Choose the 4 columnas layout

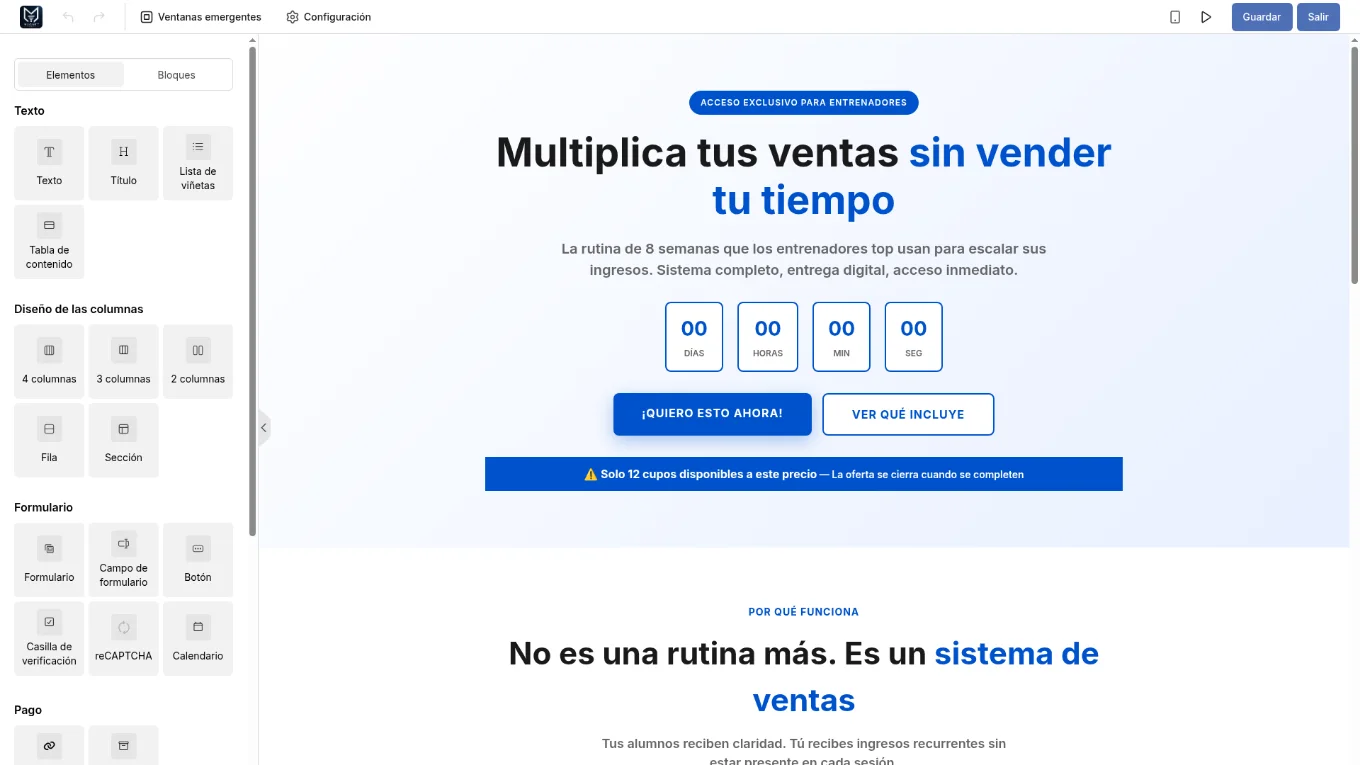click(x=49, y=361)
